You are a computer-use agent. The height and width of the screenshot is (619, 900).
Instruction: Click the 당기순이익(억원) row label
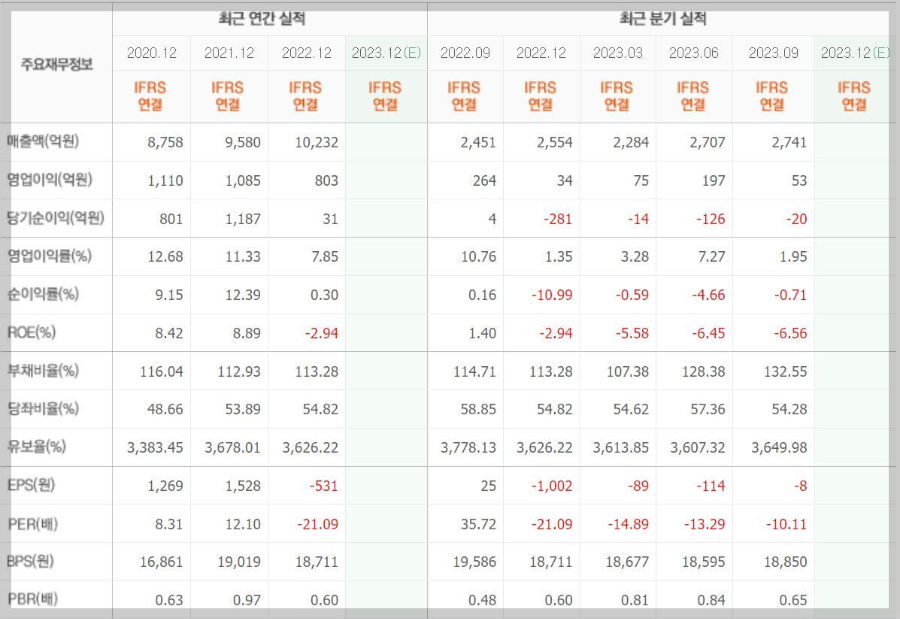(x=56, y=218)
